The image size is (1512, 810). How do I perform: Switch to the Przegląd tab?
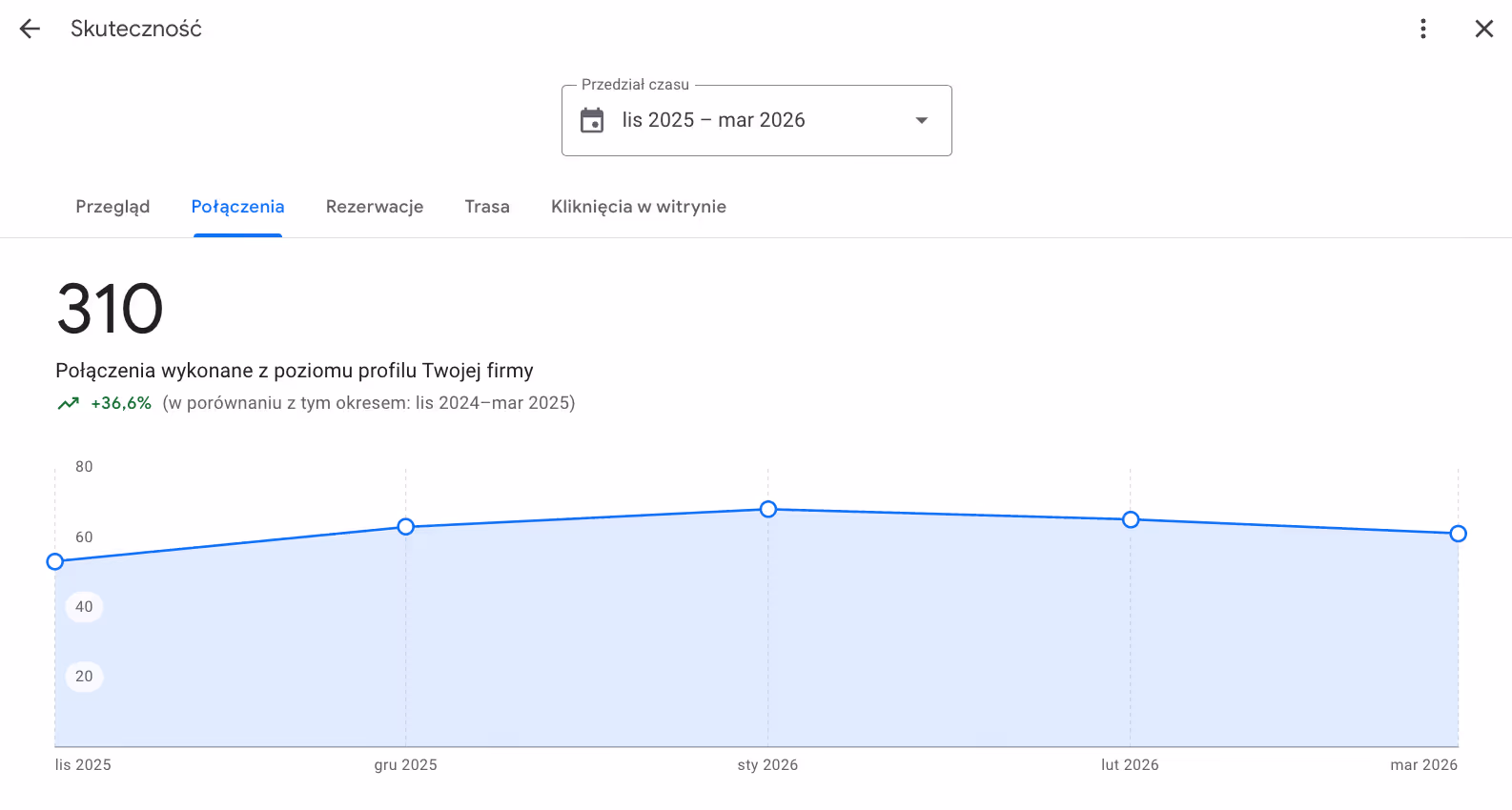pyautogui.click(x=112, y=207)
